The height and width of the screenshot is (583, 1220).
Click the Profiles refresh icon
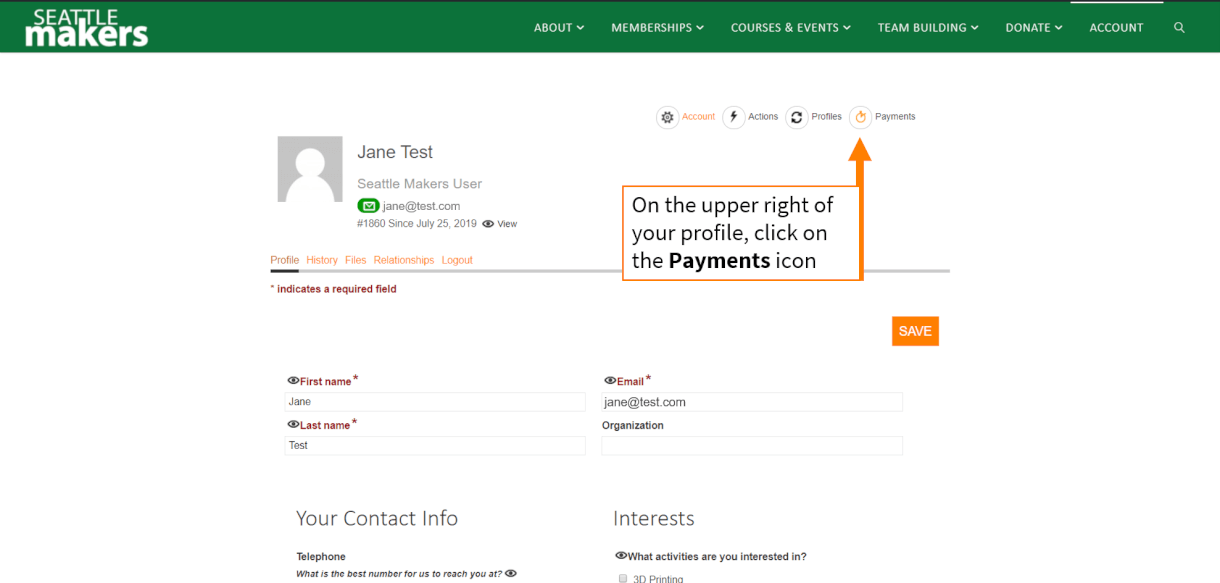point(796,117)
